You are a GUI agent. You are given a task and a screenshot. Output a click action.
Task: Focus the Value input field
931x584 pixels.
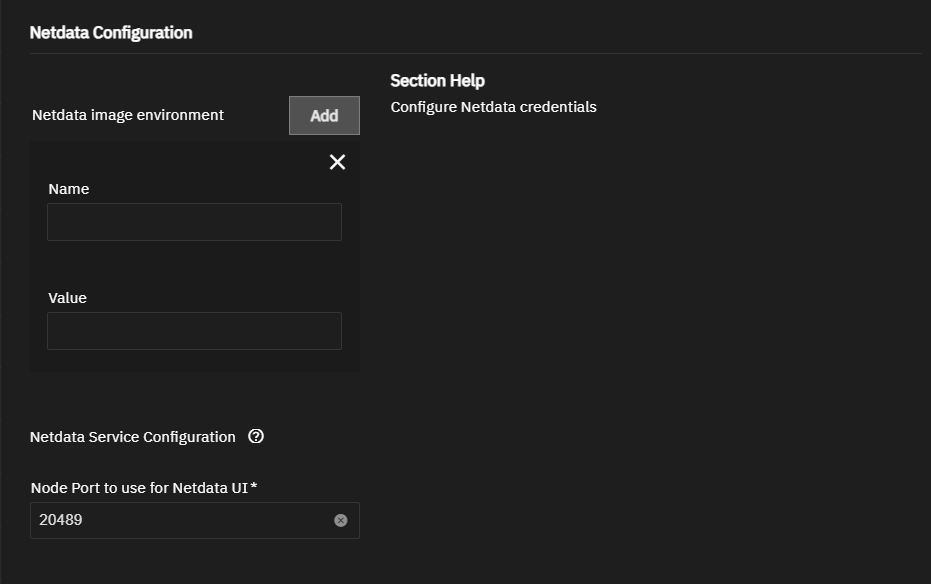[x=194, y=331]
